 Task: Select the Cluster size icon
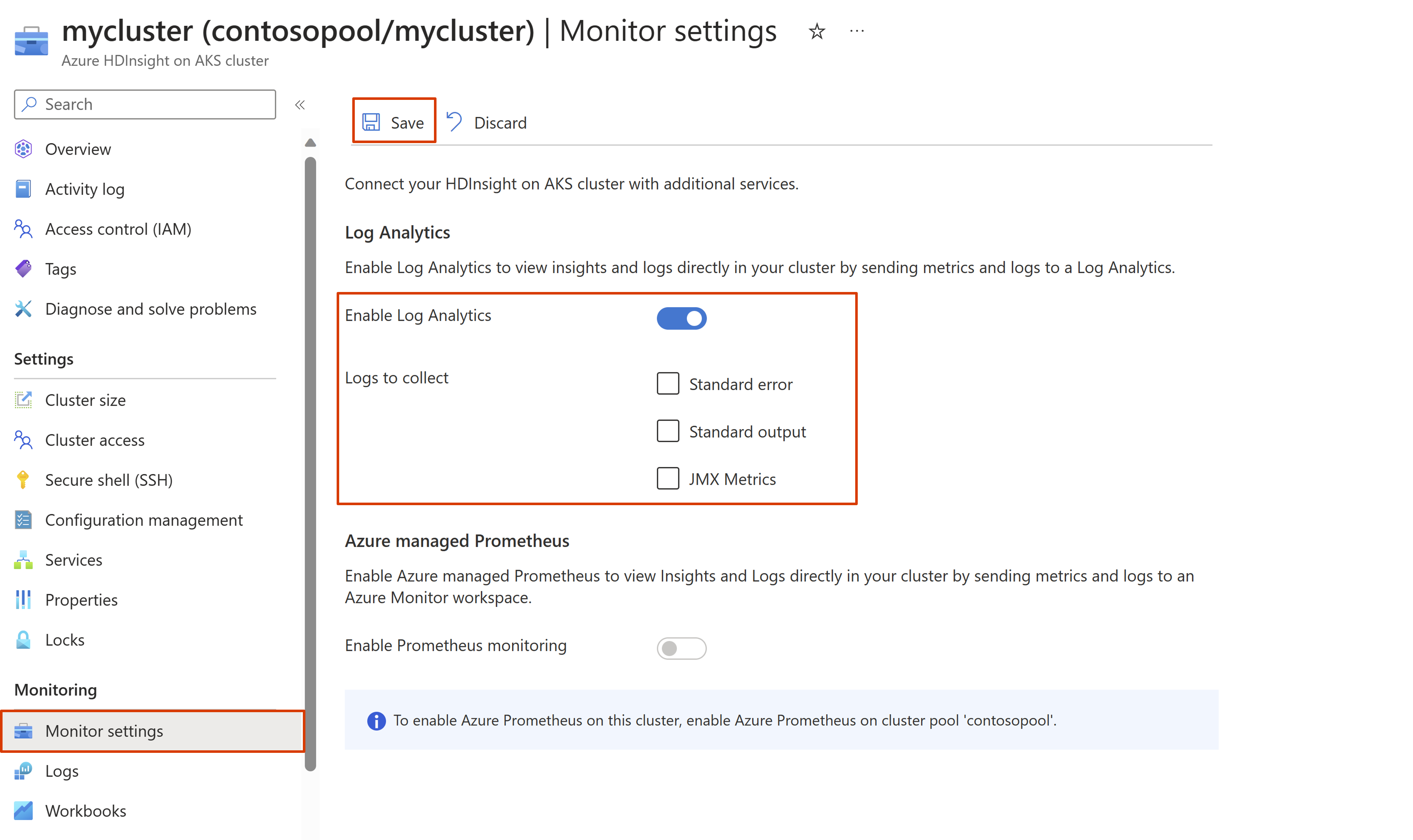23,399
